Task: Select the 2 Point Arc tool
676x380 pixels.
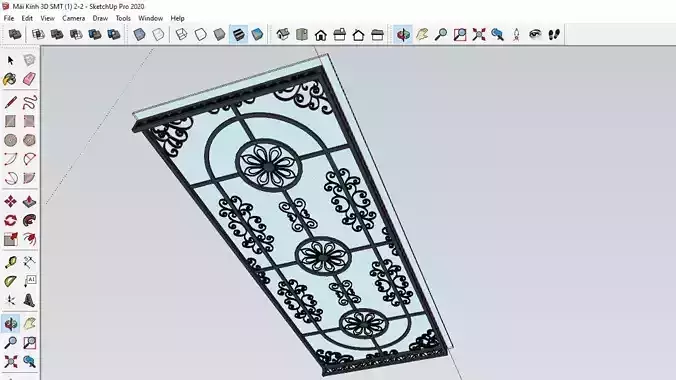Action: (x=29, y=159)
